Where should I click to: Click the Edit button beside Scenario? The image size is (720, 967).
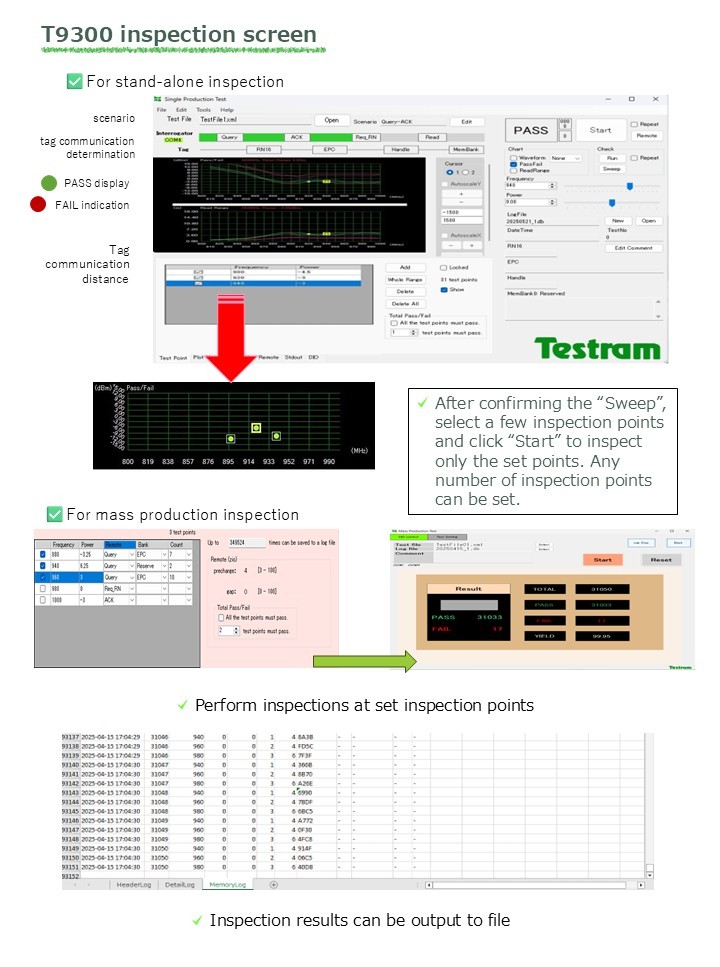[x=467, y=121]
